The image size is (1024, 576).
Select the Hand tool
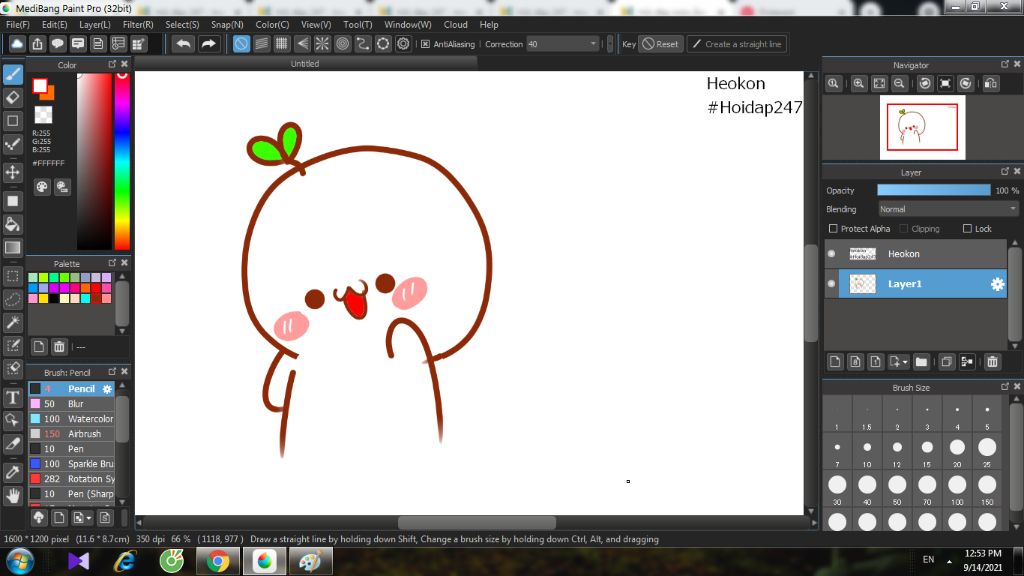click(x=12, y=496)
